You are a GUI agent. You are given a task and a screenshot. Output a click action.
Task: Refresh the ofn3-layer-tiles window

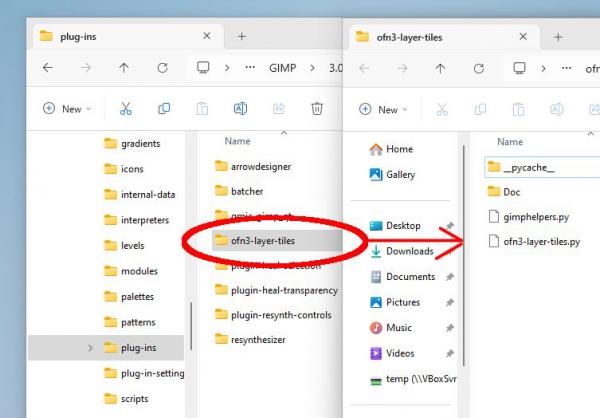coord(479,69)
